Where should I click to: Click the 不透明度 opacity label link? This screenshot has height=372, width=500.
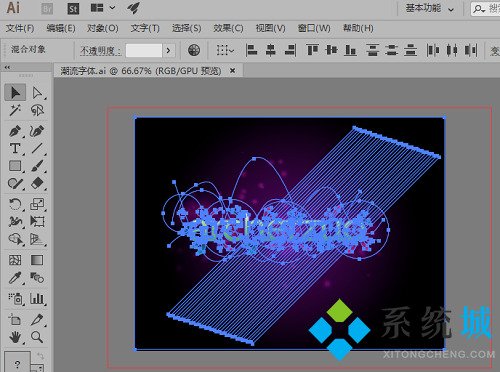click(x=100, y=51)
